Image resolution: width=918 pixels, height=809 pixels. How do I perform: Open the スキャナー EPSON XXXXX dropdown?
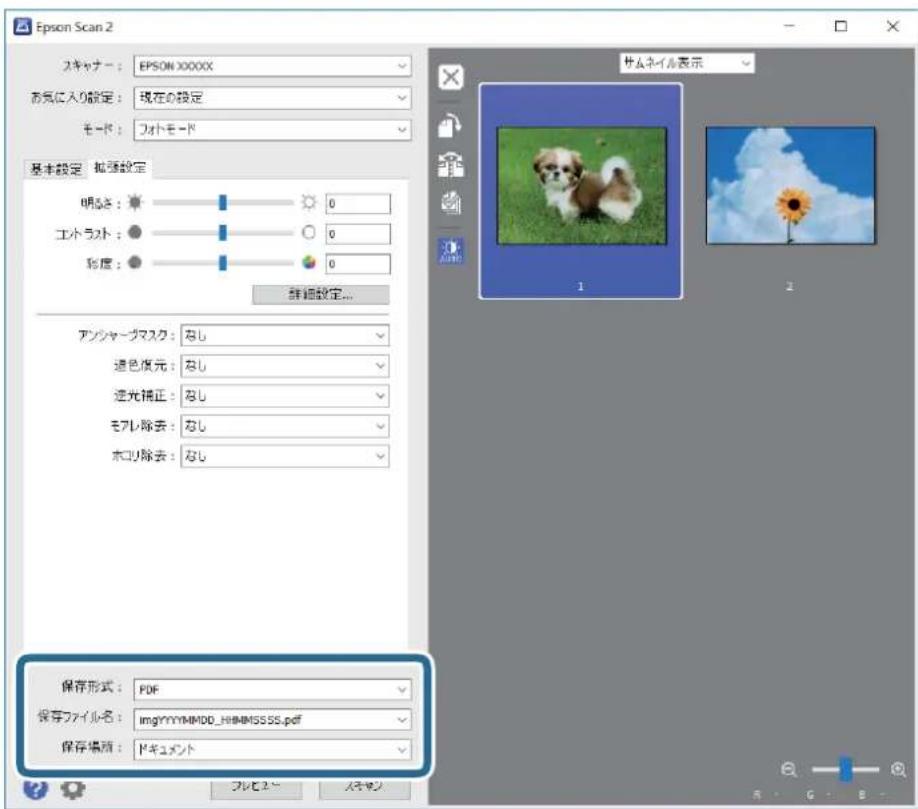pyautogui.click(x=272, y=66)
